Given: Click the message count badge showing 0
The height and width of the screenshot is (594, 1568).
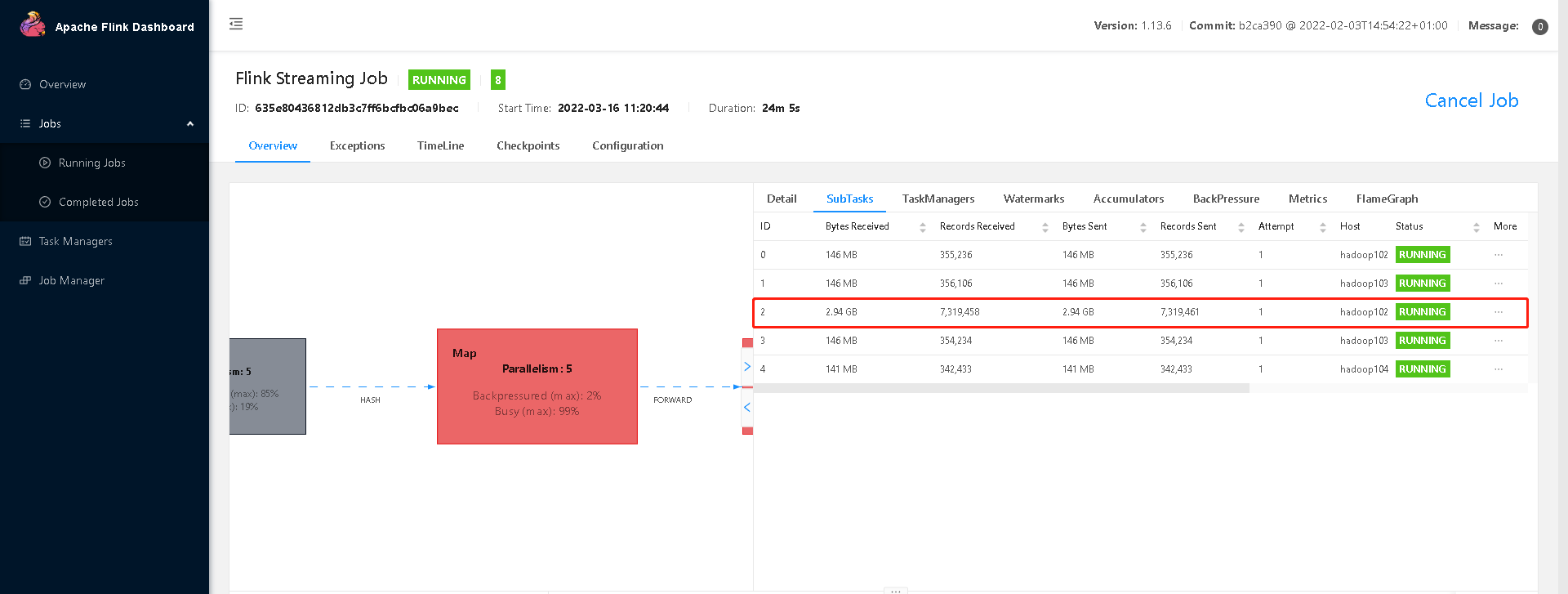Looking at the screenshot, I should (x=1540, y=27).
